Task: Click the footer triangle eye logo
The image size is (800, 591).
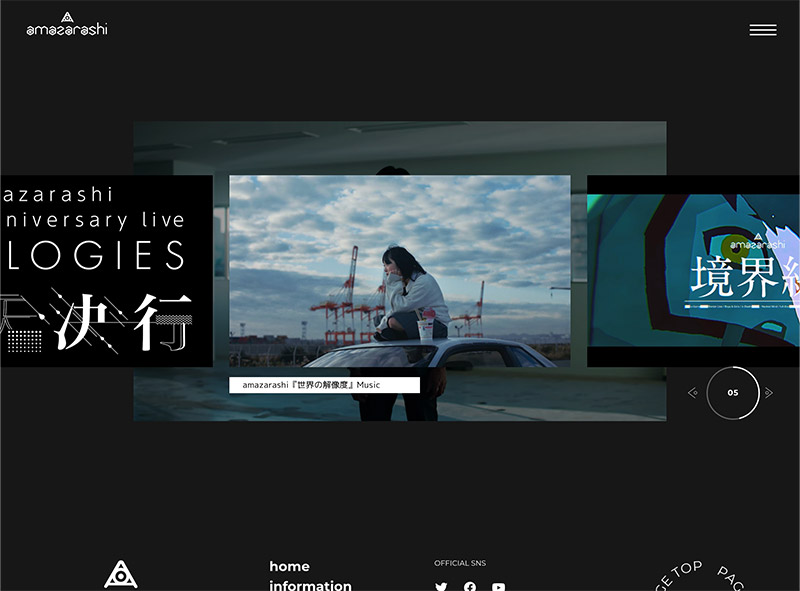Action: point(121,575)
